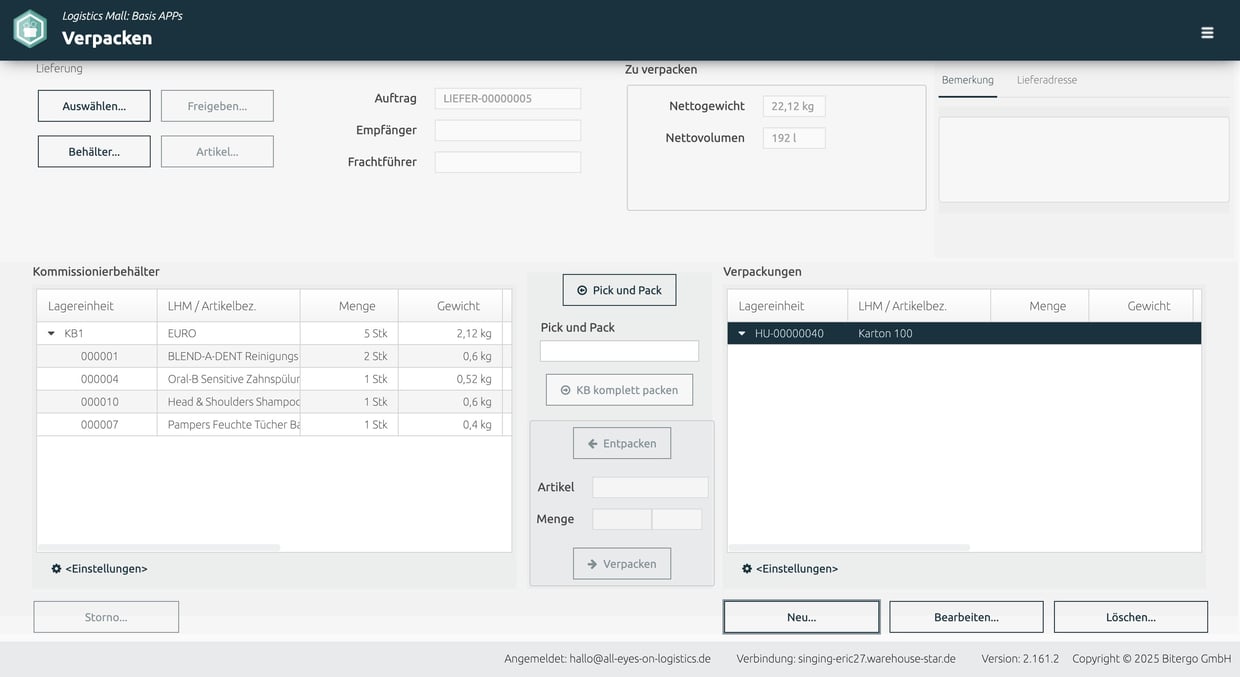Click LHM / Artikelbez. header in Verpackungen

pos(919,306)
